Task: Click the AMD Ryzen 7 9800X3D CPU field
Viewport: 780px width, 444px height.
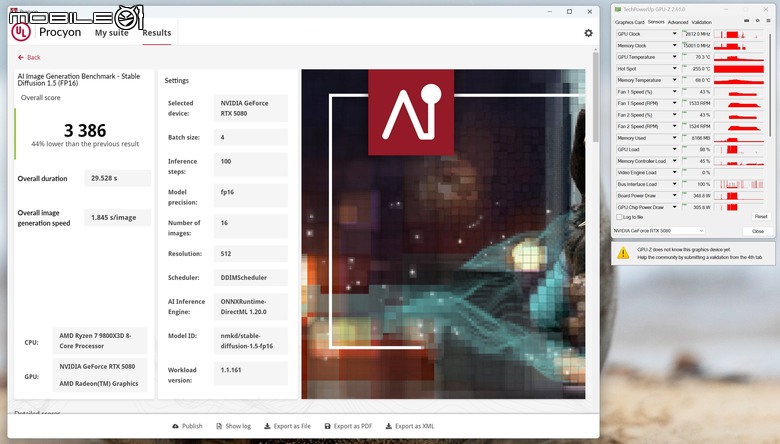Action: [x=100, y=341]
